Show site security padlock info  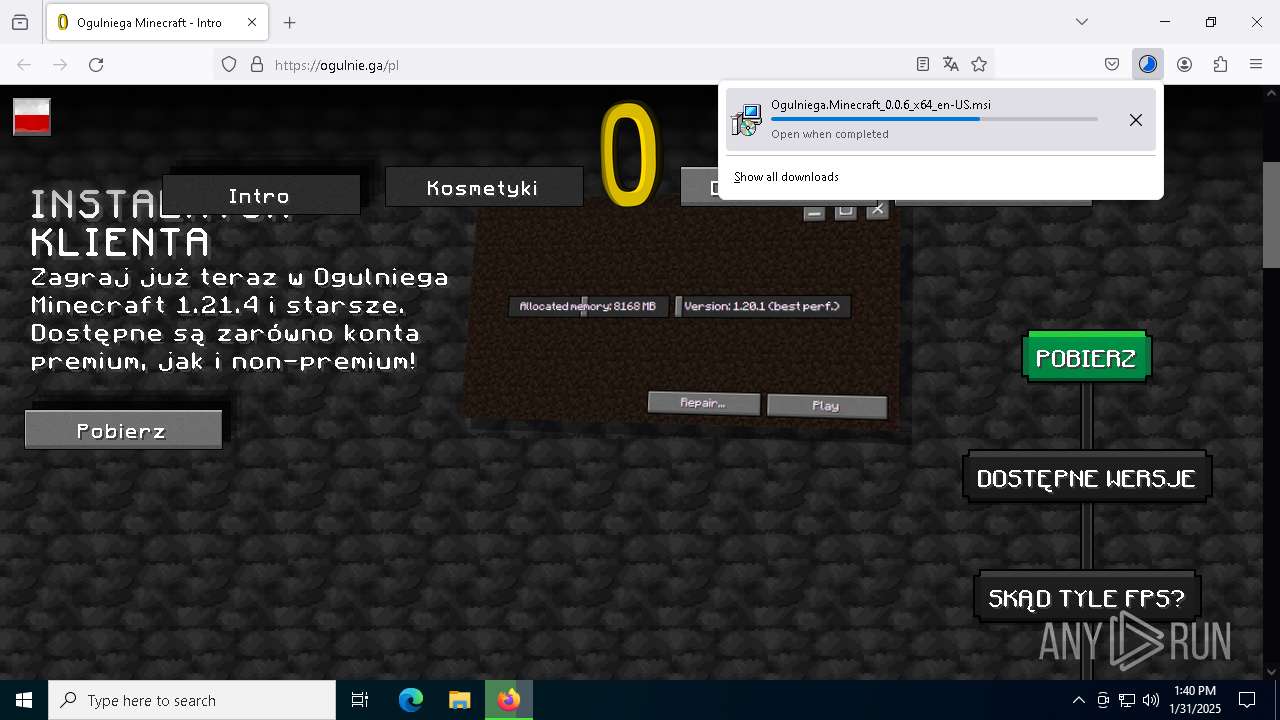(x=257, y=64)
